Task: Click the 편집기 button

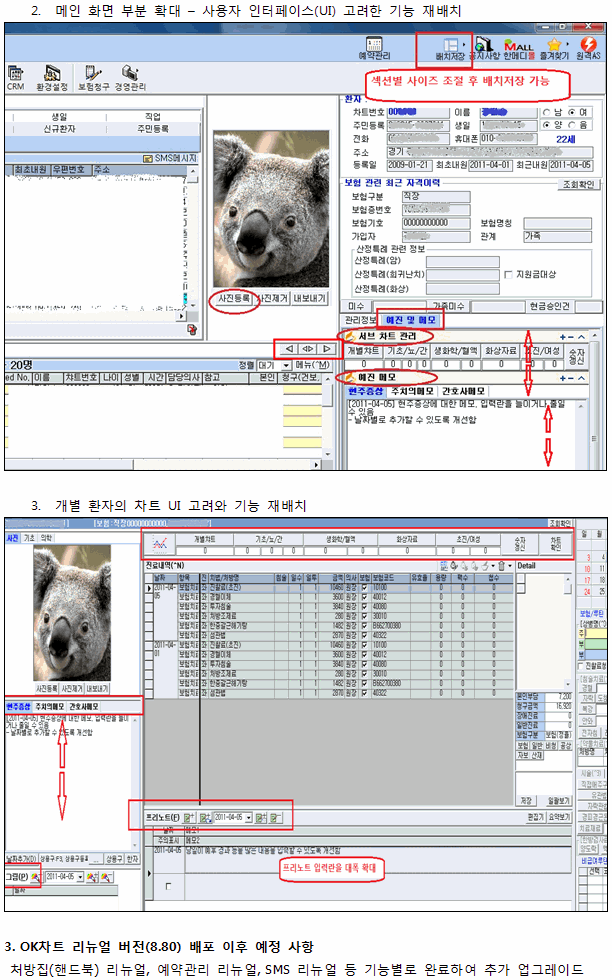Action: 534,817
